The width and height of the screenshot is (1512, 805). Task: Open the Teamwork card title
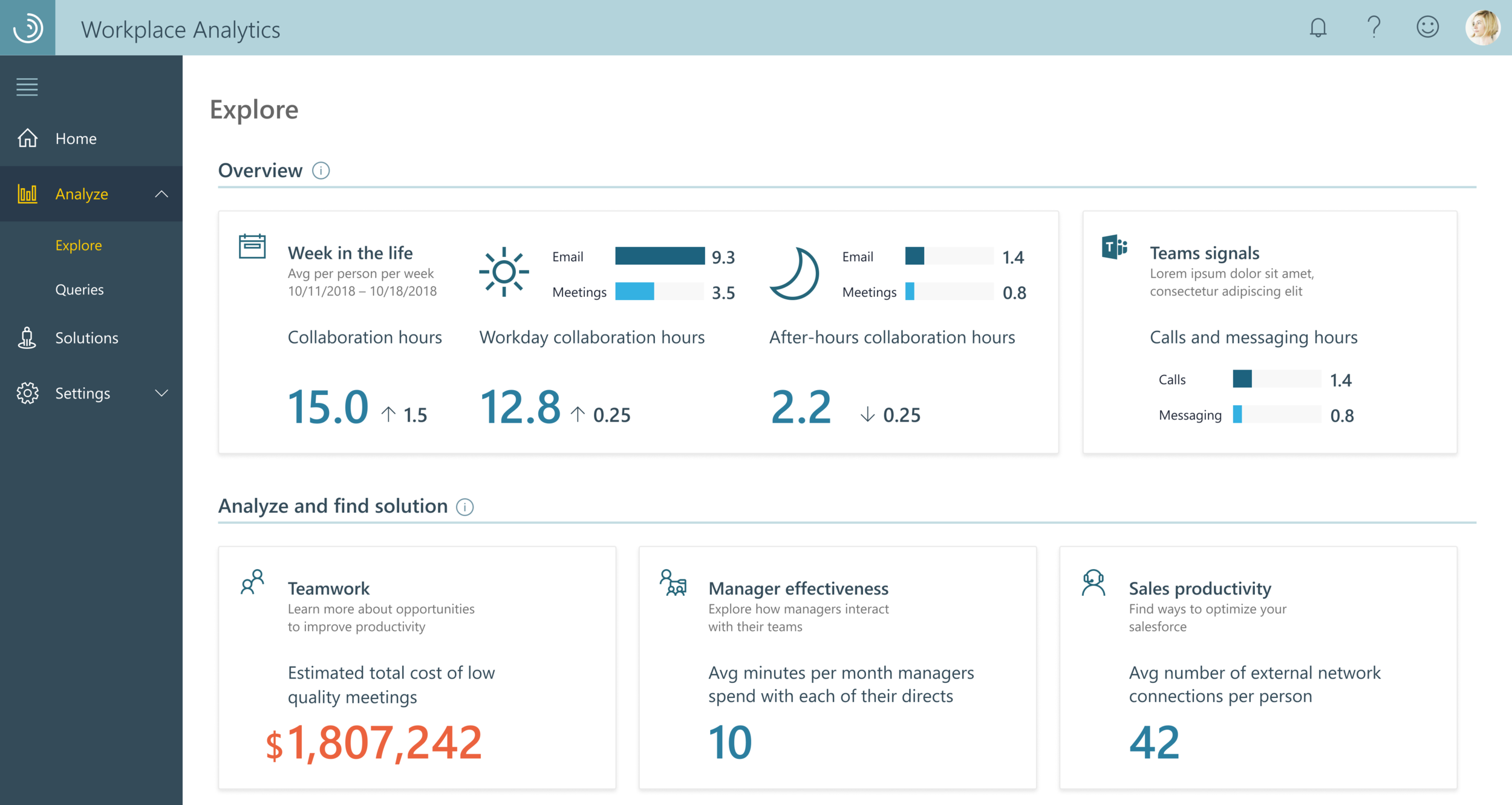[328, 588]
